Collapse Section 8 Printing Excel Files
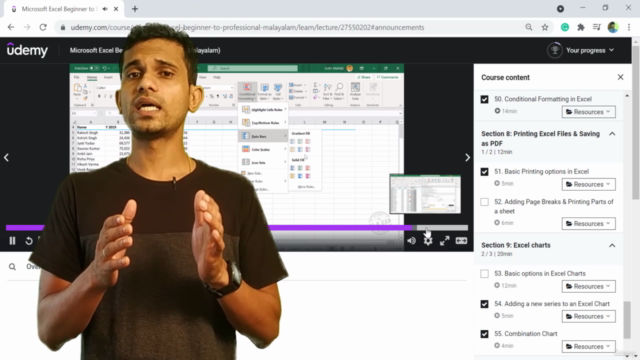 click(612, 134)
